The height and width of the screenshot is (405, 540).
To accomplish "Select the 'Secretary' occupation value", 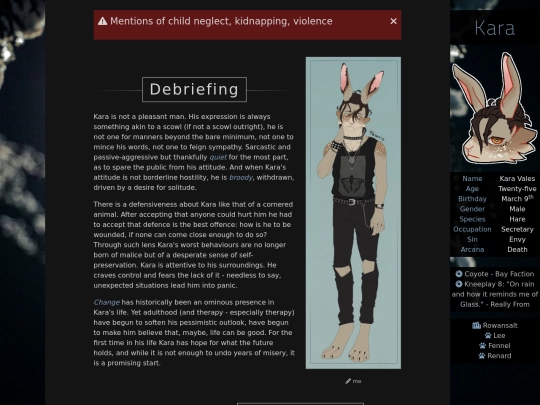I will tap(517, 229).
